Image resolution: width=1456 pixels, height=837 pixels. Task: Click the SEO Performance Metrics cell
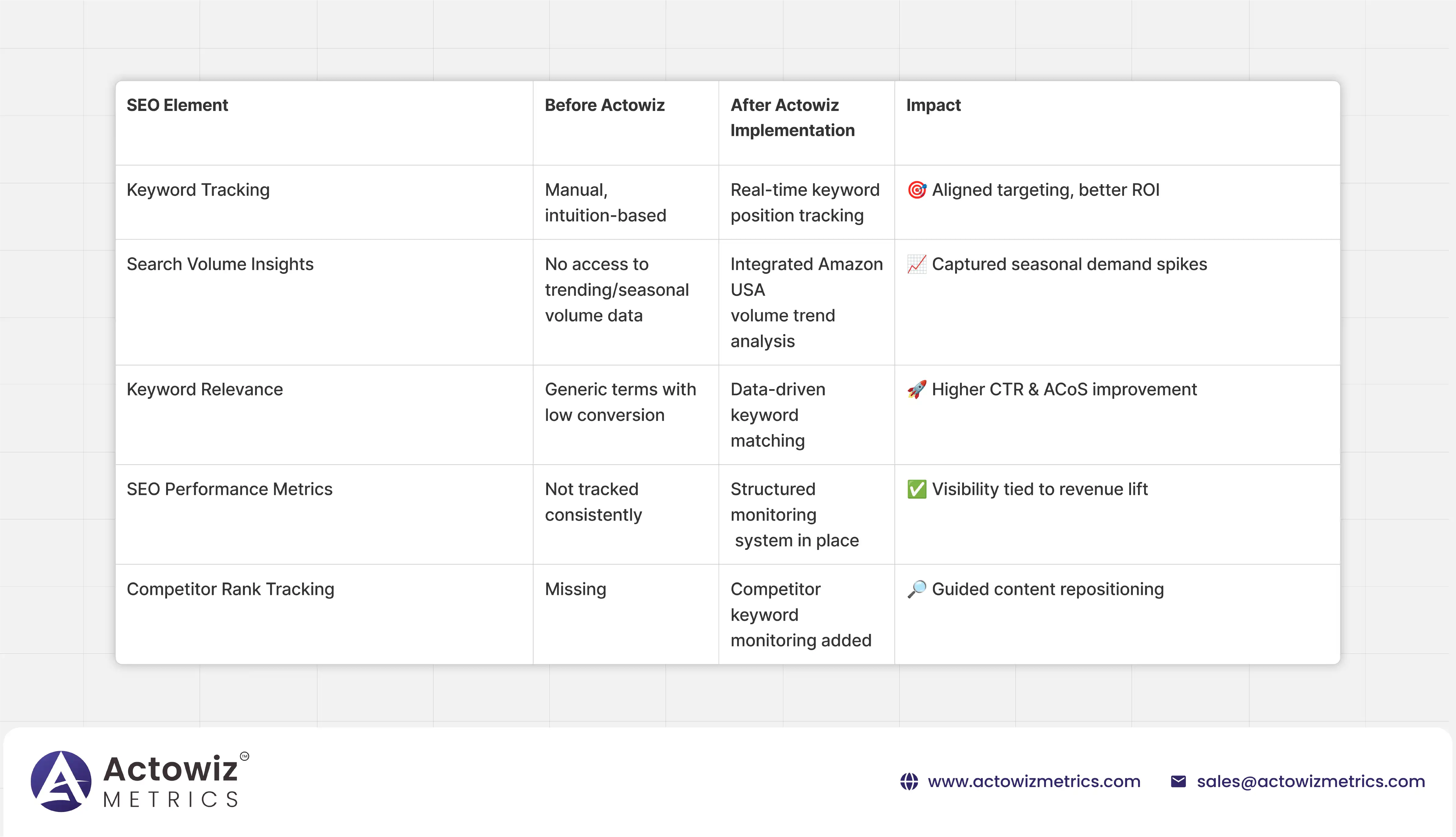coord(229,489)
